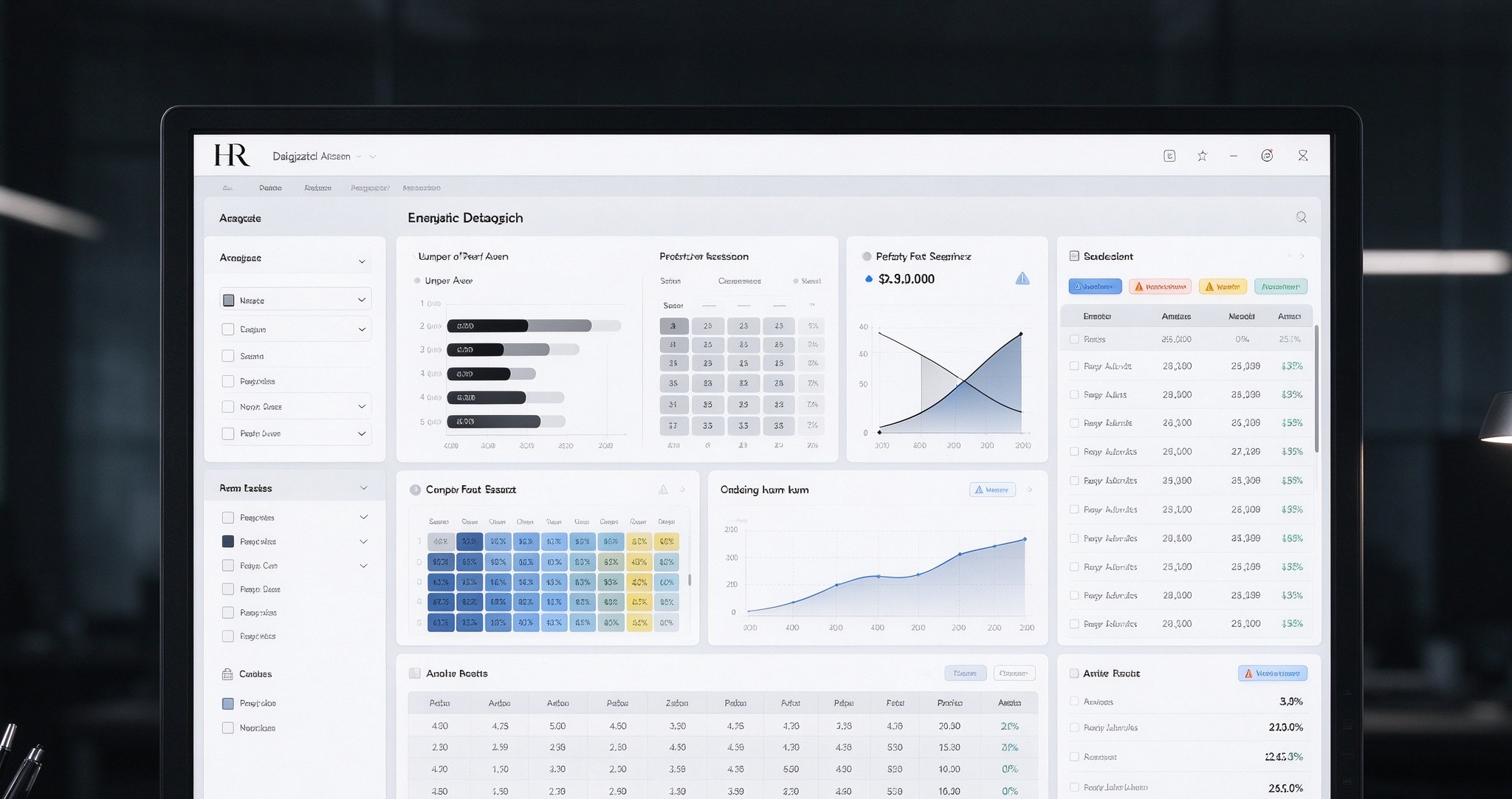Check the Ssama checkbox
Viewport: 1512px width, 799px height.
(228, 356)
